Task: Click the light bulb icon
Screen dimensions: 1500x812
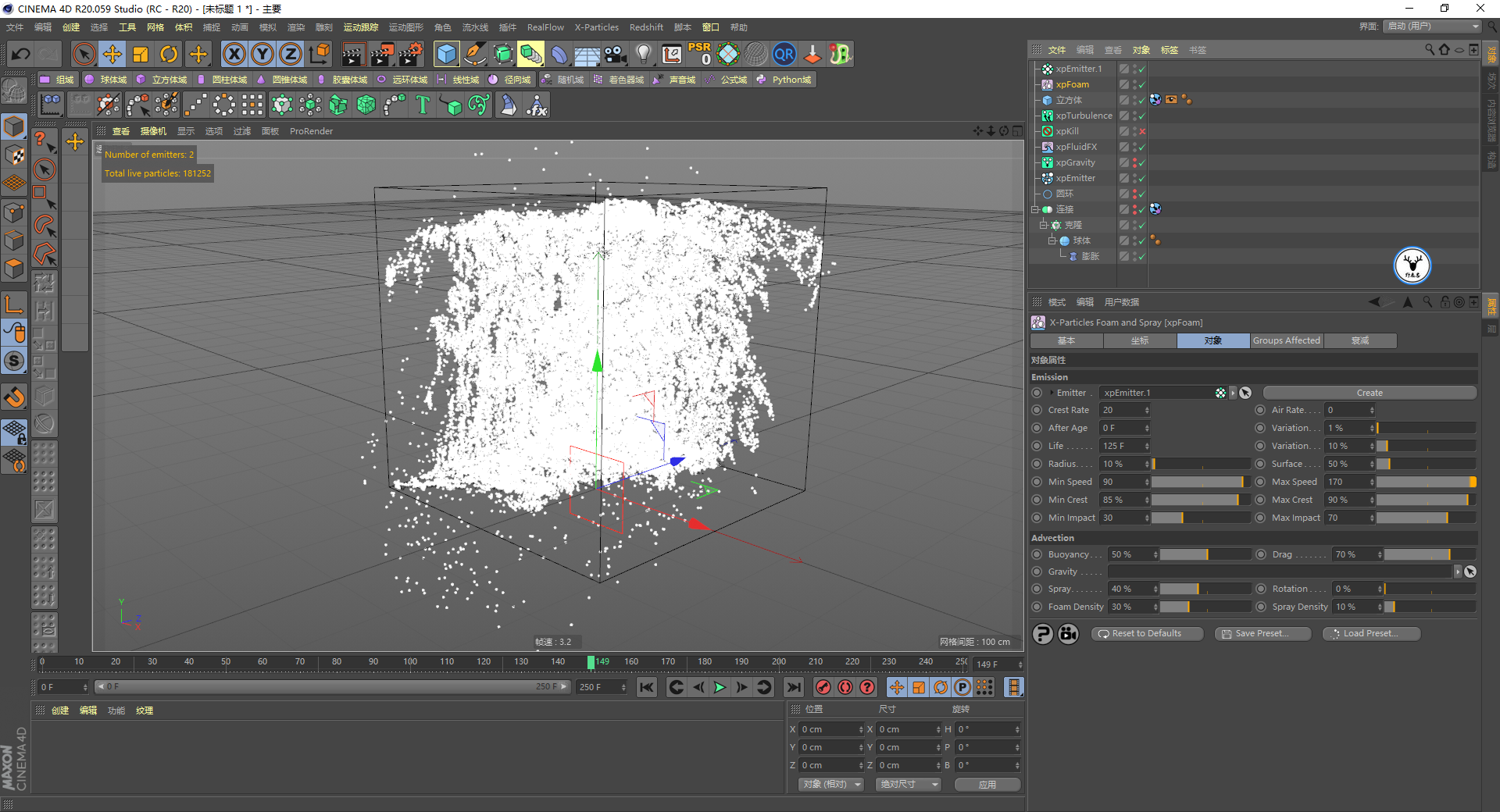Action: tap(643, 54)
